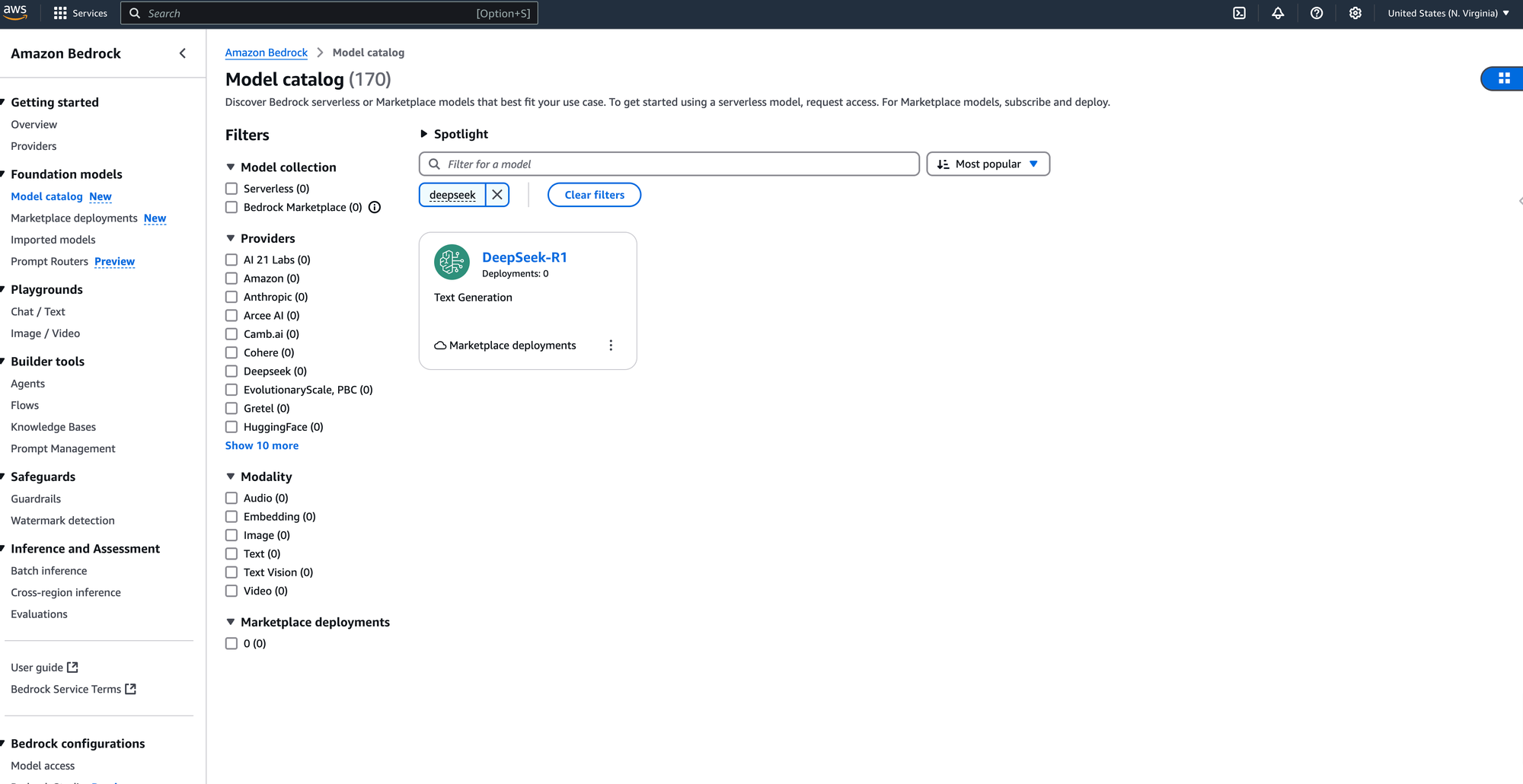Enable the Video modality filter

(231, 591)
